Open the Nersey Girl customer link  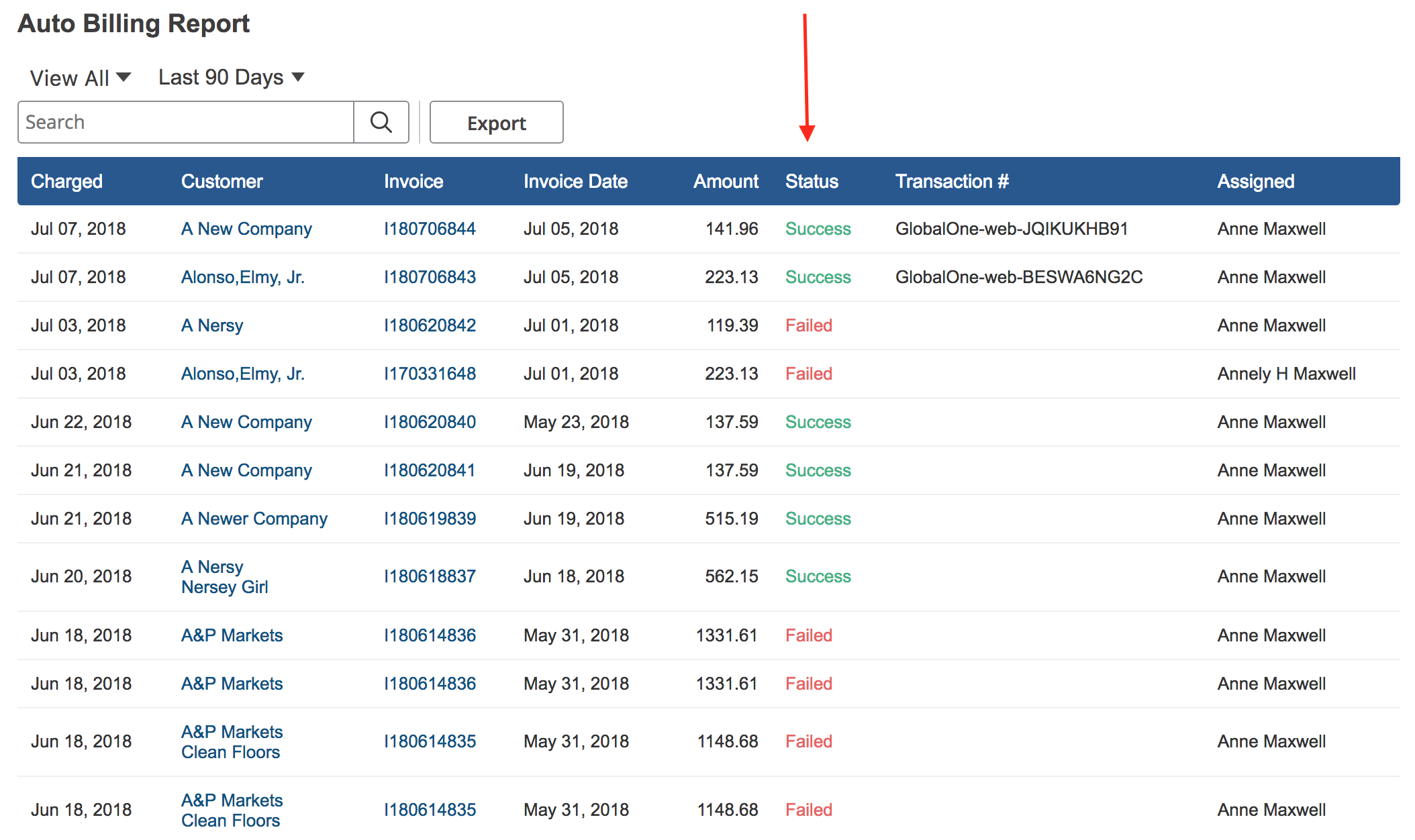point(224,587)
